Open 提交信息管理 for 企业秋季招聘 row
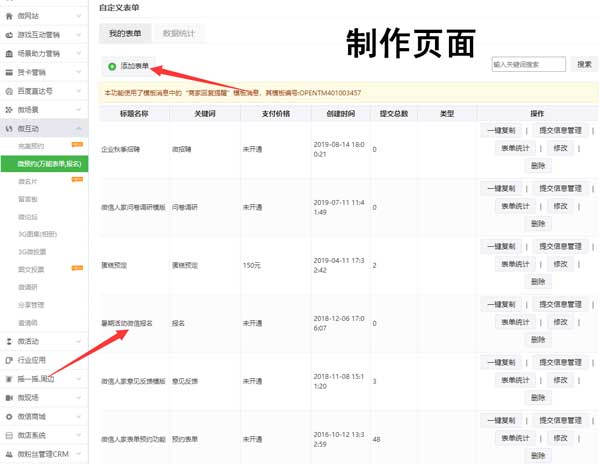 tap(560, 130)
